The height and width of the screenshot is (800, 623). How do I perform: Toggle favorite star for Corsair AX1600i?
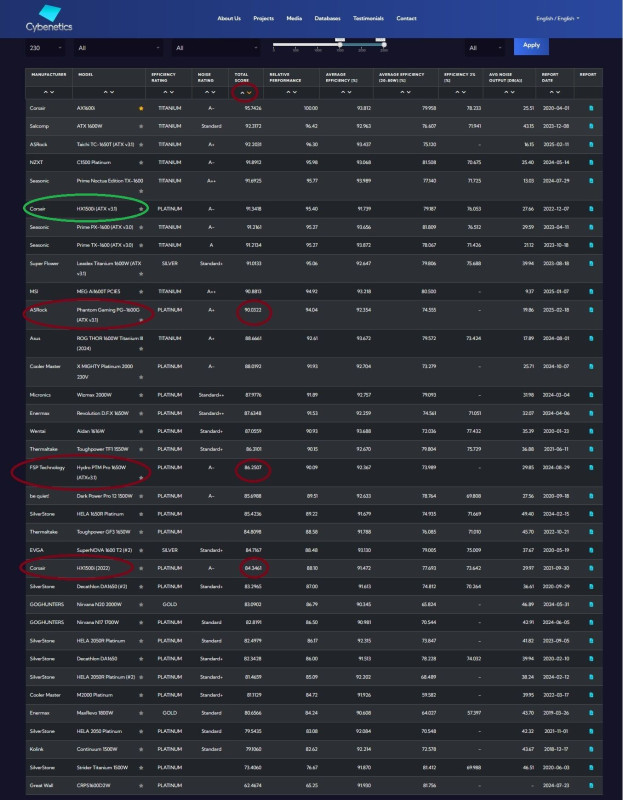point(141,108)
